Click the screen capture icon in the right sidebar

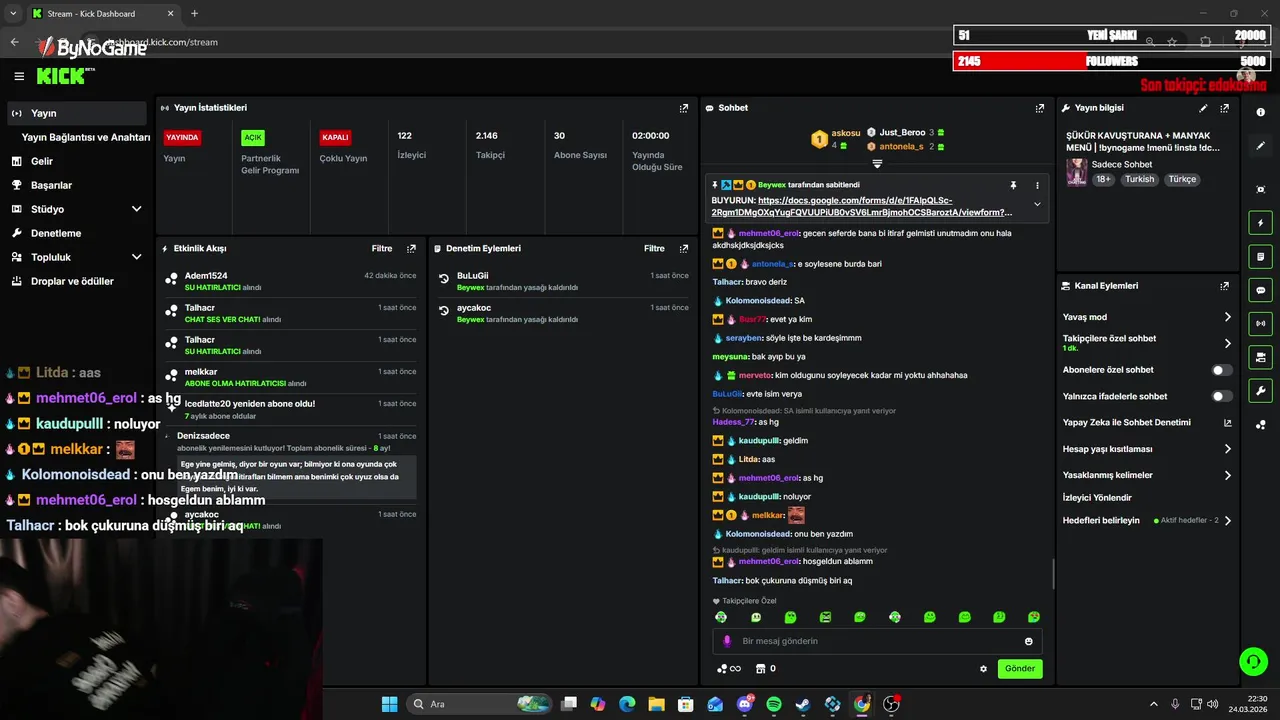tap(1260, 189)
